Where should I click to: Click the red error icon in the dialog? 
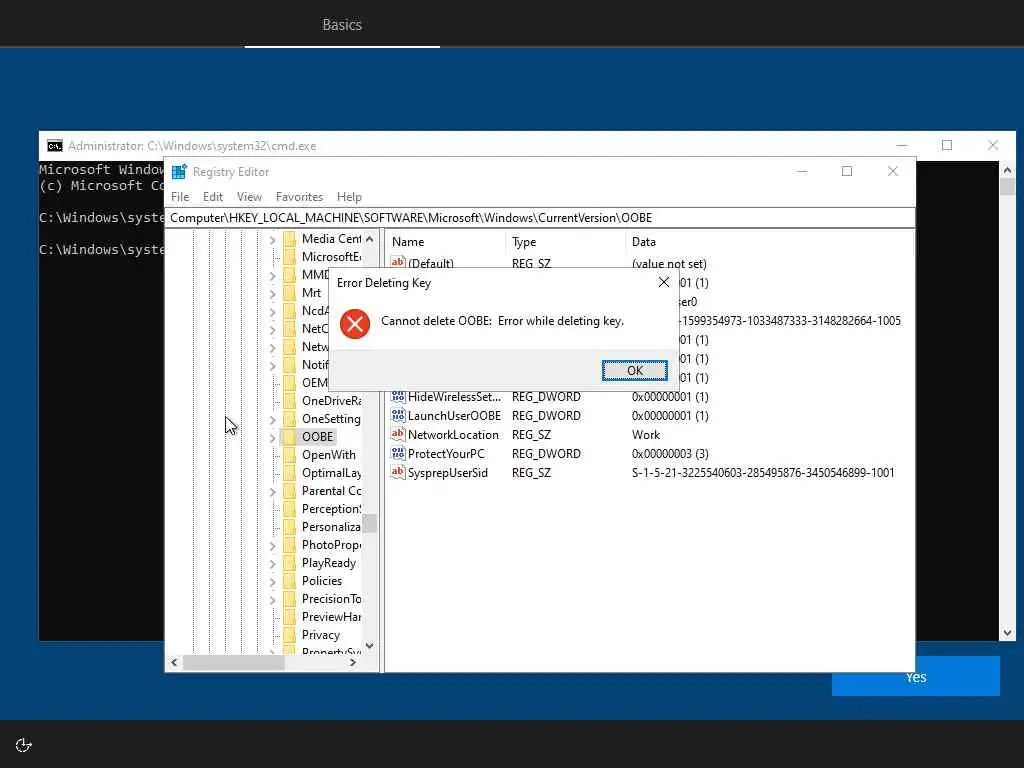355,323
